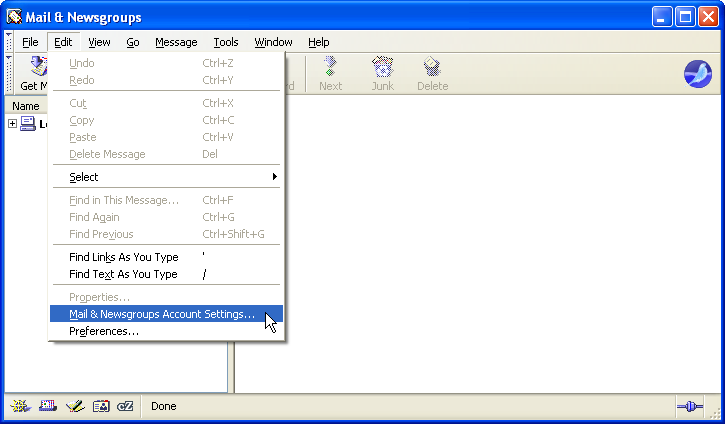Open Navigator from the status bar icon
This screenshot has height=424, width=725.
click(20, 406)
